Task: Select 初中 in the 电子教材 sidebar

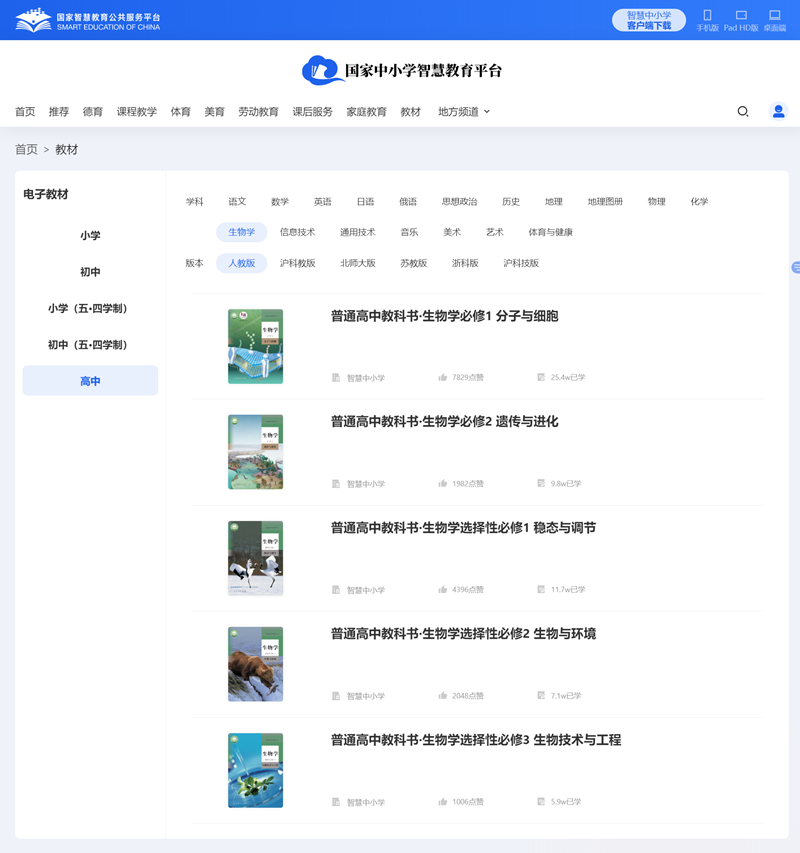Action: [90, 271]
